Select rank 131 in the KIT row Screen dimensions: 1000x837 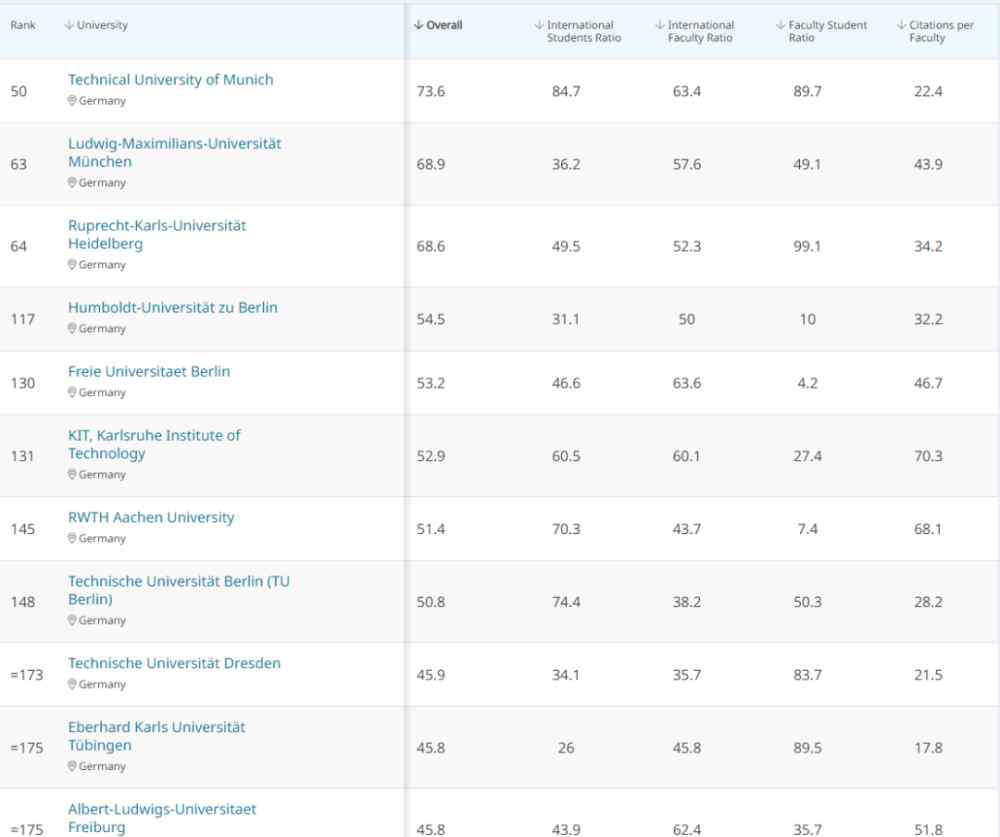coord(22,456)
